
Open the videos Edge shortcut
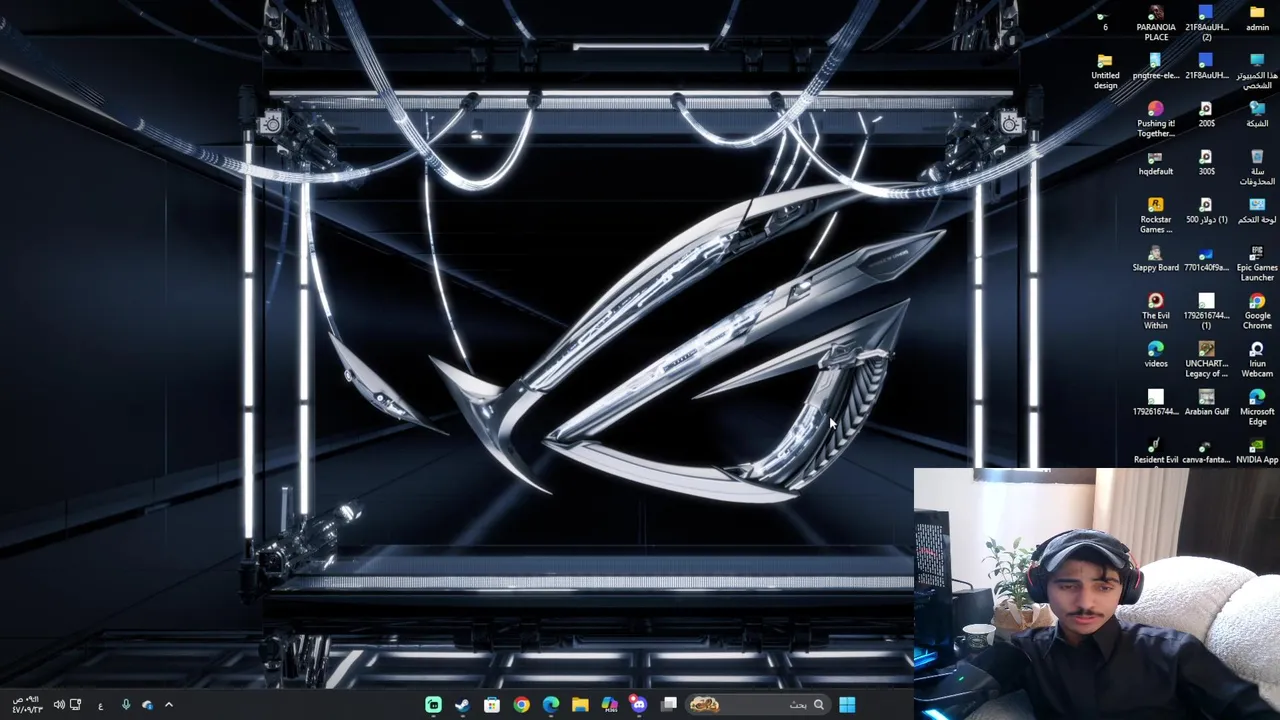click(x=1156, y=354)
